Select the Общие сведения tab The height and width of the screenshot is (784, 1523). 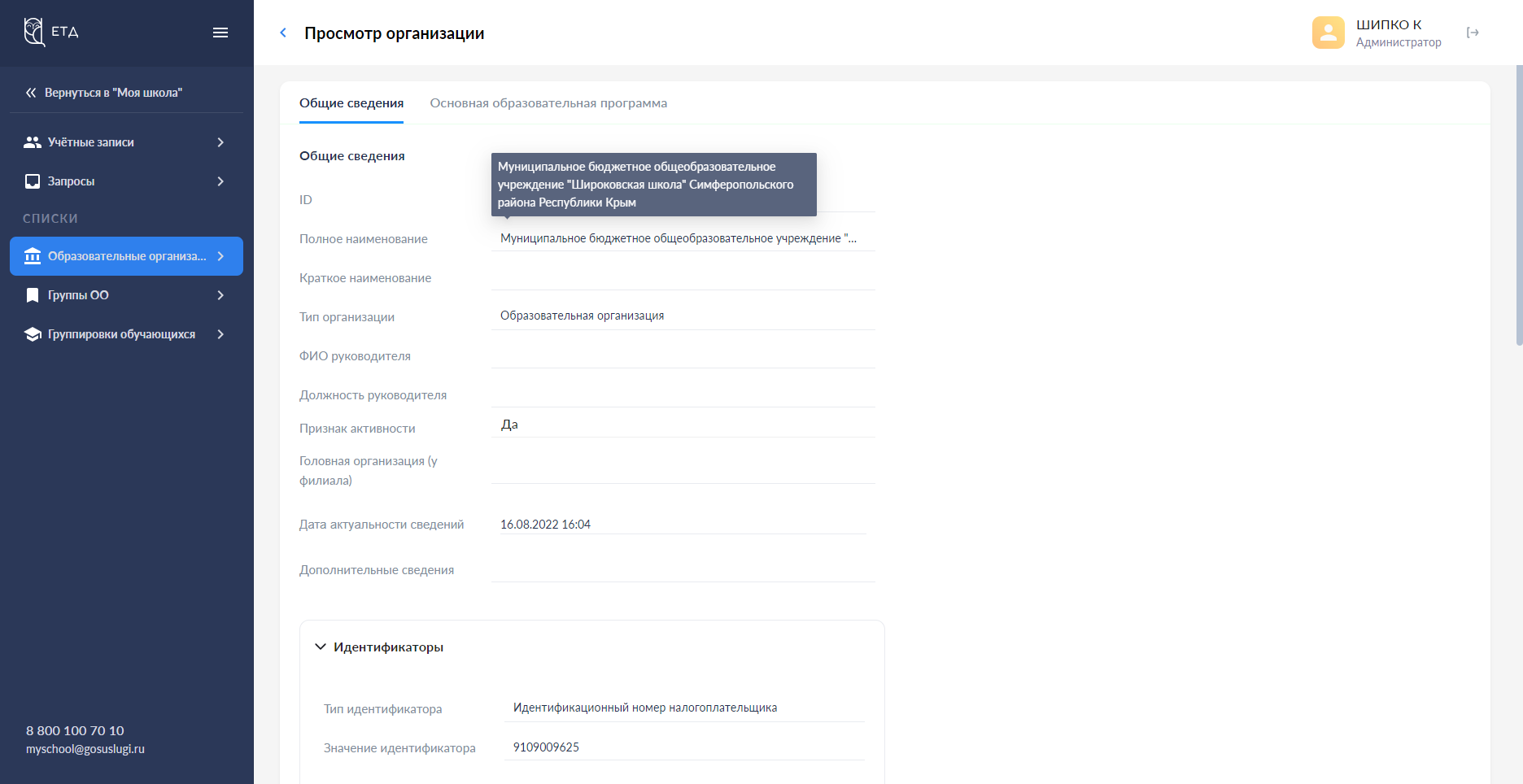[351, 103]
